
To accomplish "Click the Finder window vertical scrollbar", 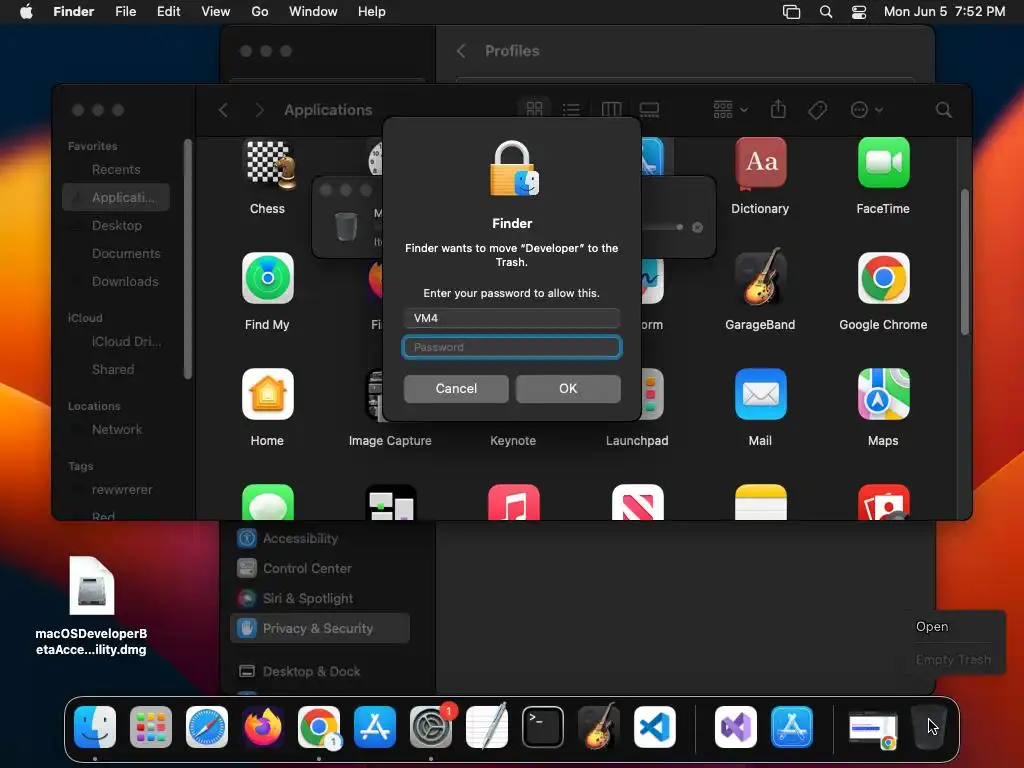I will coord(965,263).
